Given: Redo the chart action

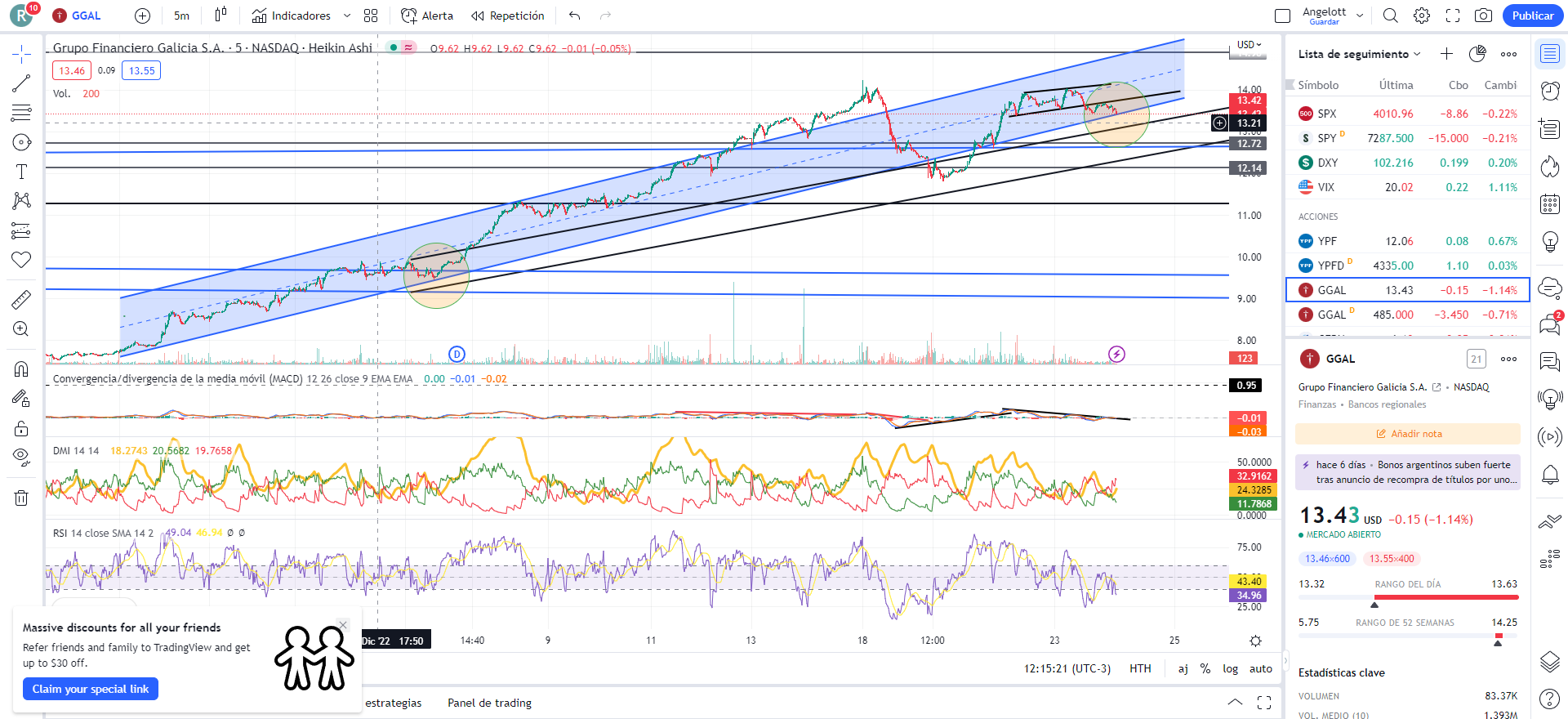Looking at the screenshot, I should click(x=605, y=16).
